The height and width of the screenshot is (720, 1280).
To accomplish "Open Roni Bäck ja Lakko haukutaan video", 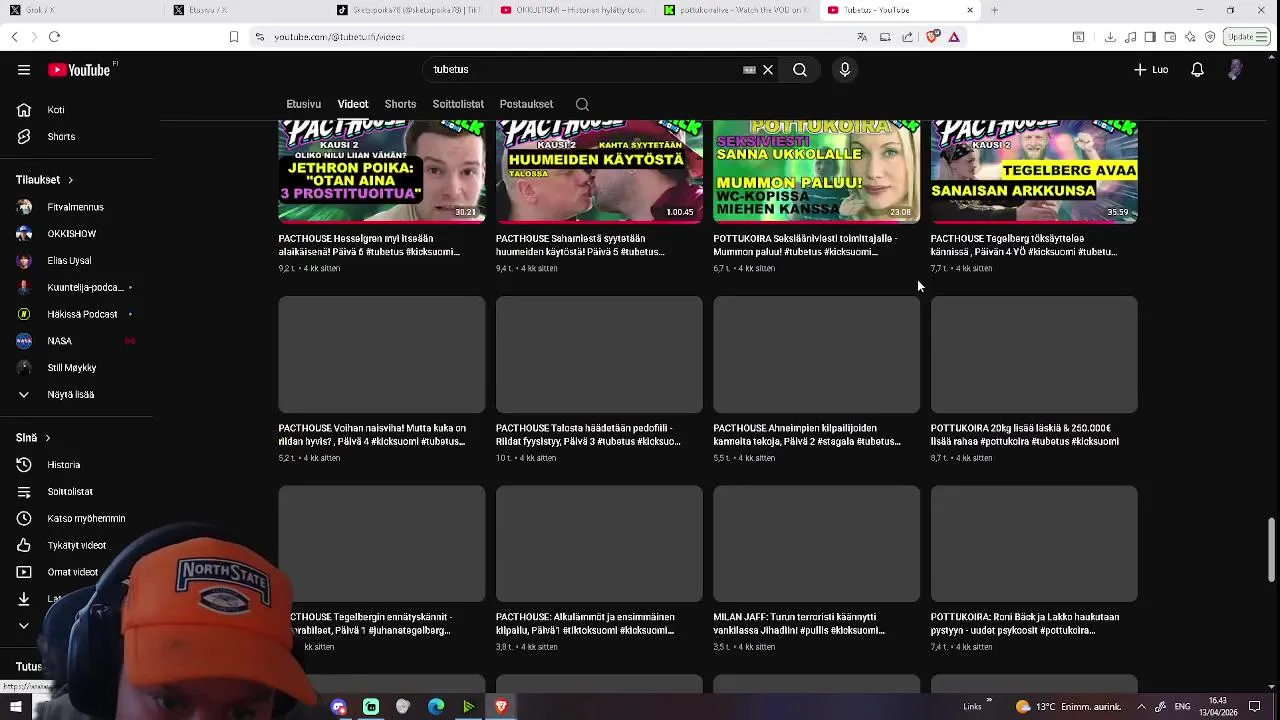I will coord(1025,624).
